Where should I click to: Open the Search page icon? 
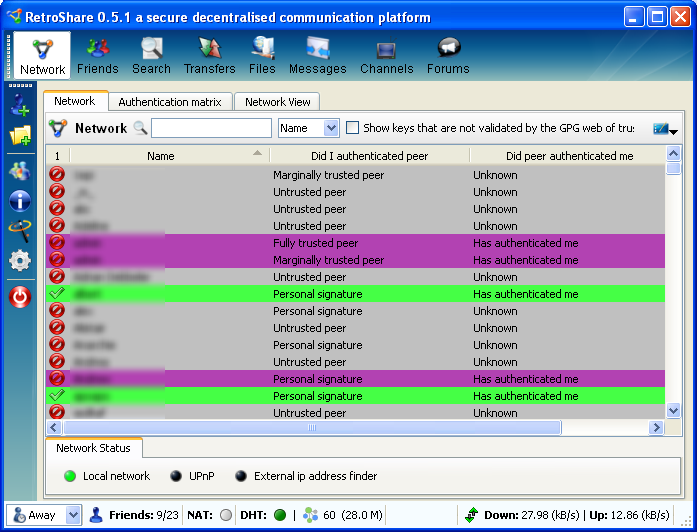coord(151,55)
